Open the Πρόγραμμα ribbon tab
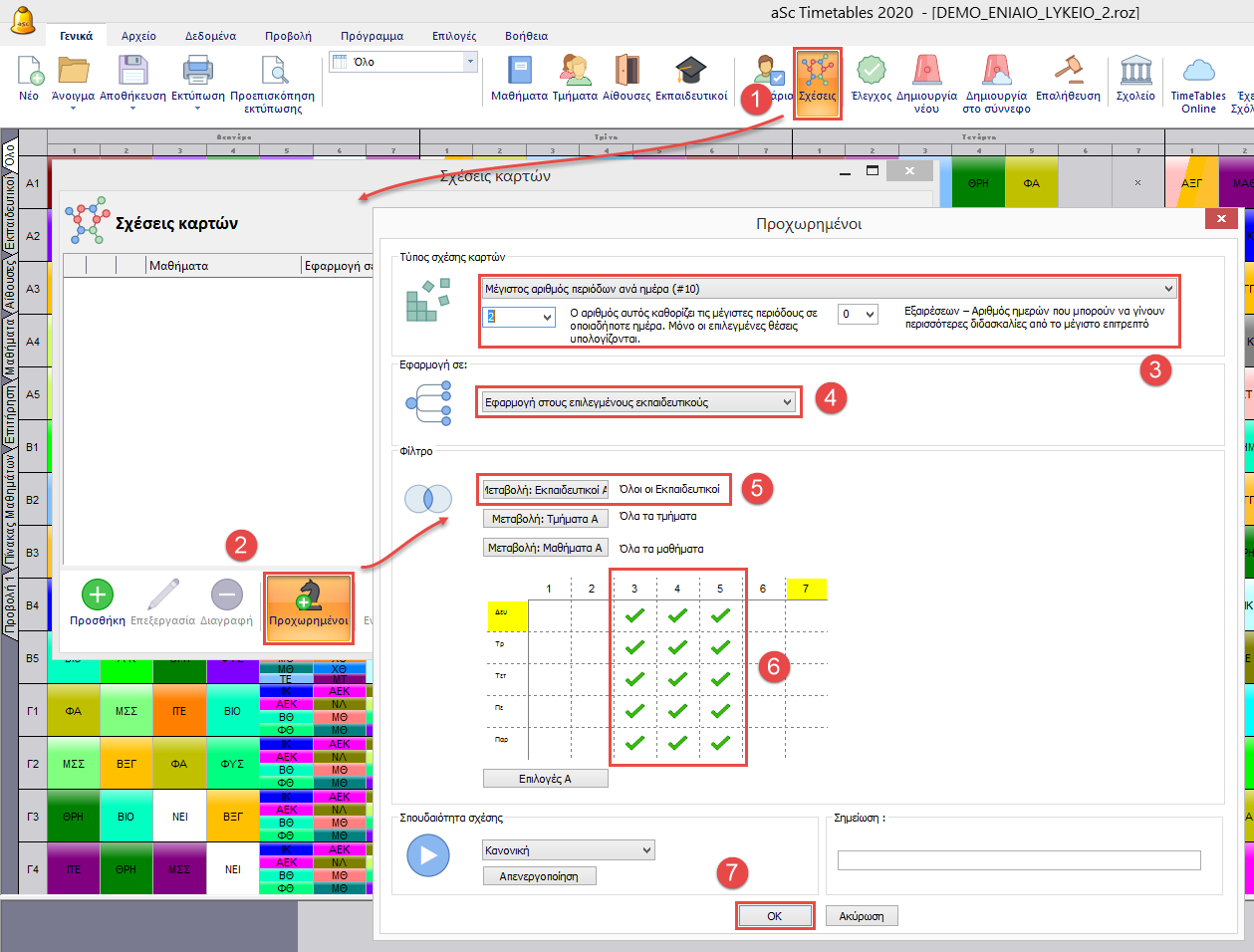 click(x=372, y=36)
